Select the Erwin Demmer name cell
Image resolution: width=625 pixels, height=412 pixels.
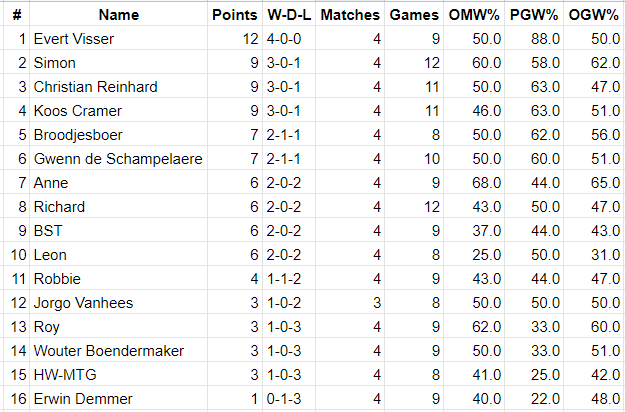coord(118,398)
